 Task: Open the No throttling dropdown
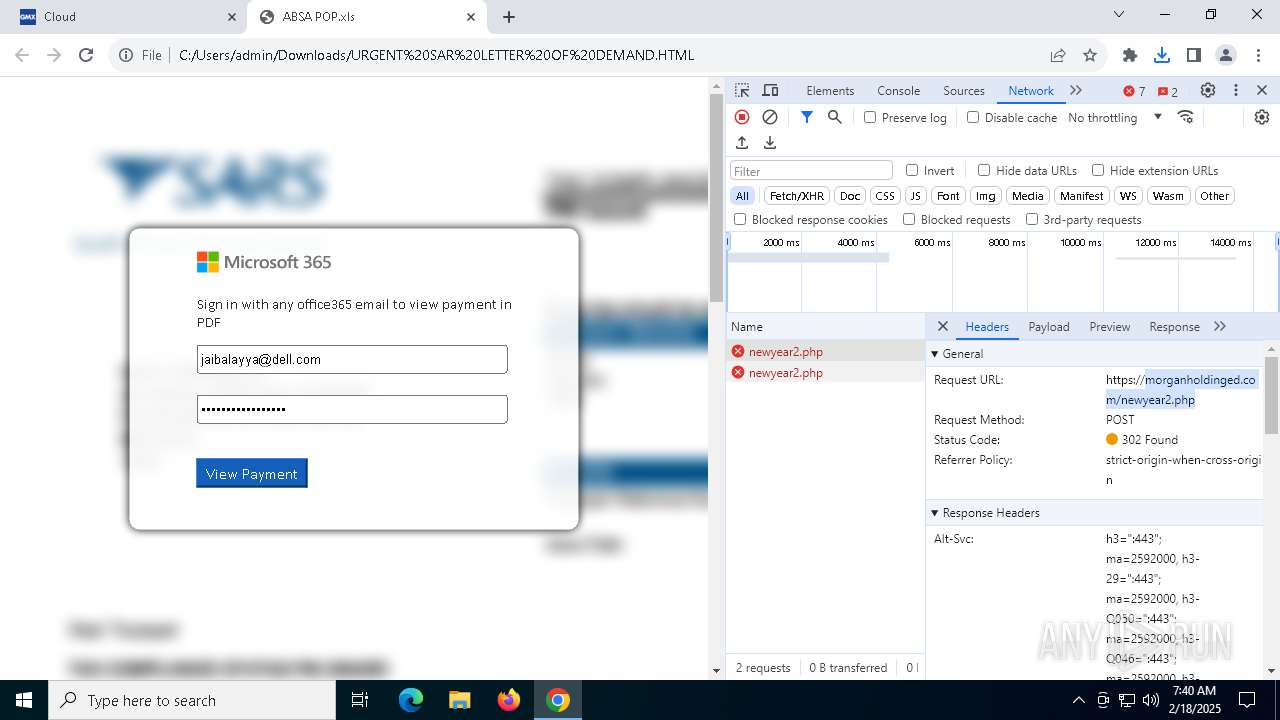[1115, 117]
